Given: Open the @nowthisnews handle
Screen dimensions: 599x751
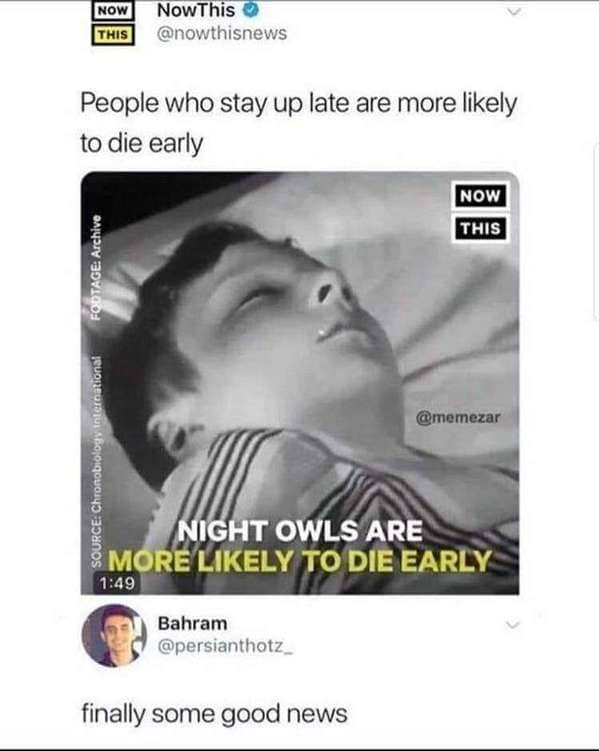Looking at the screenshot, I should pyautogui.click(x=222, y=34).
